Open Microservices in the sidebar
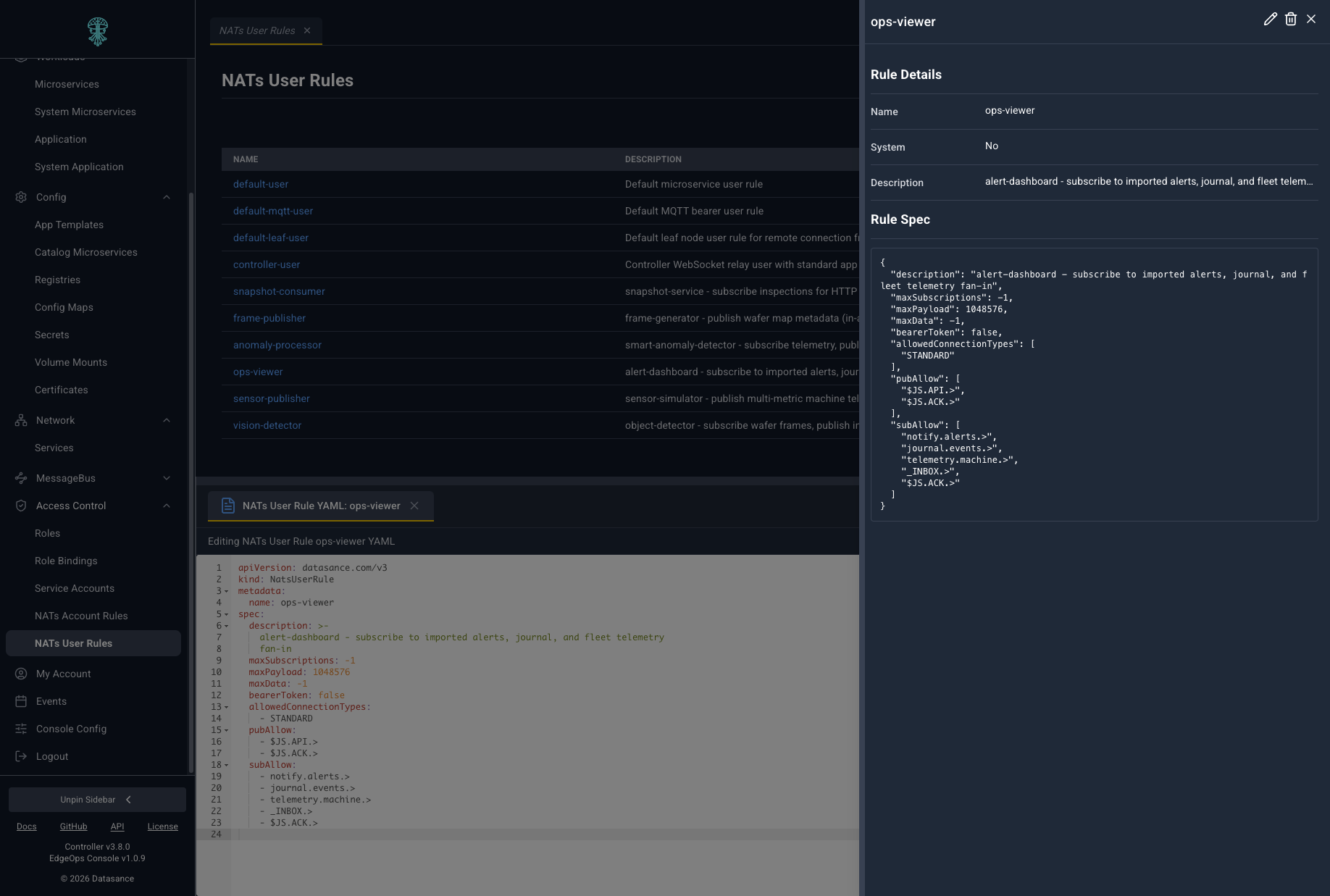Image resolution: width=1330 pixels, height=896 pixels. point(67,84)
